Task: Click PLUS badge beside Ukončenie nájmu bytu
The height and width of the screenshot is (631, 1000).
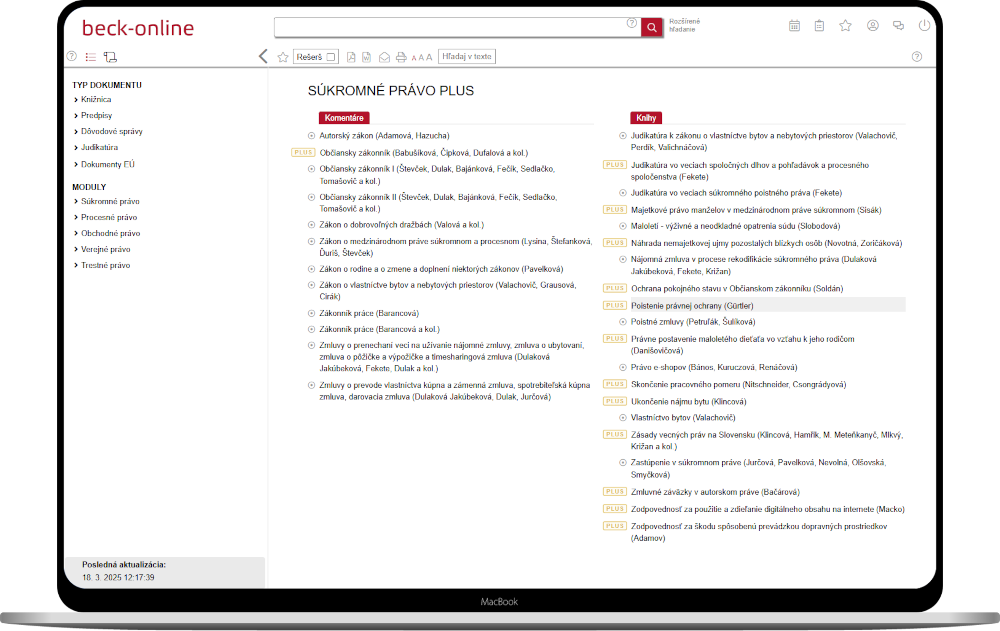Action: (615, 401)
